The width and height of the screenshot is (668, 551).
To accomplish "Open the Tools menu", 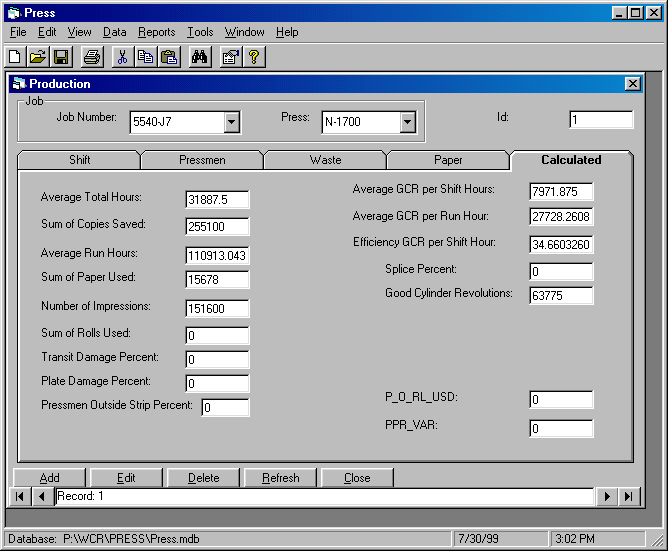I will 200,32.
